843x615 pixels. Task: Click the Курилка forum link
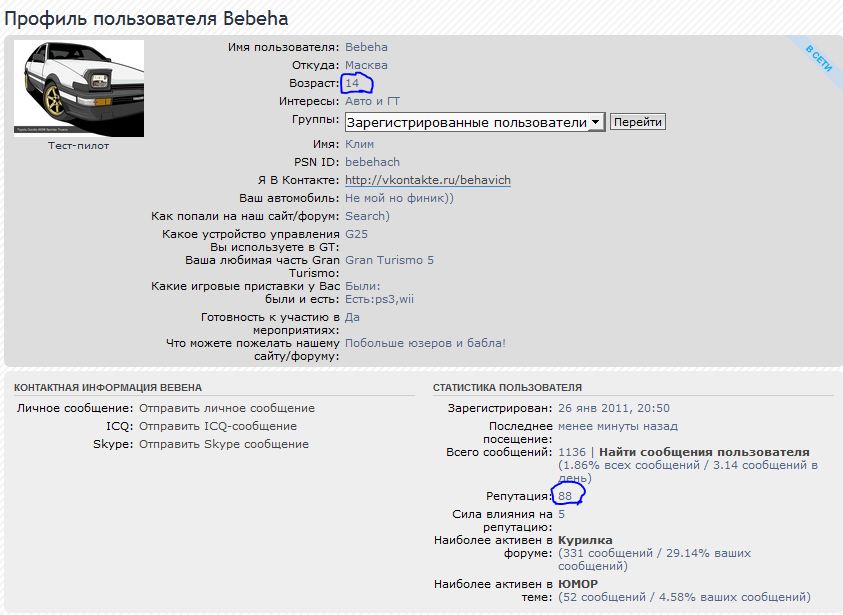[585, 540]
